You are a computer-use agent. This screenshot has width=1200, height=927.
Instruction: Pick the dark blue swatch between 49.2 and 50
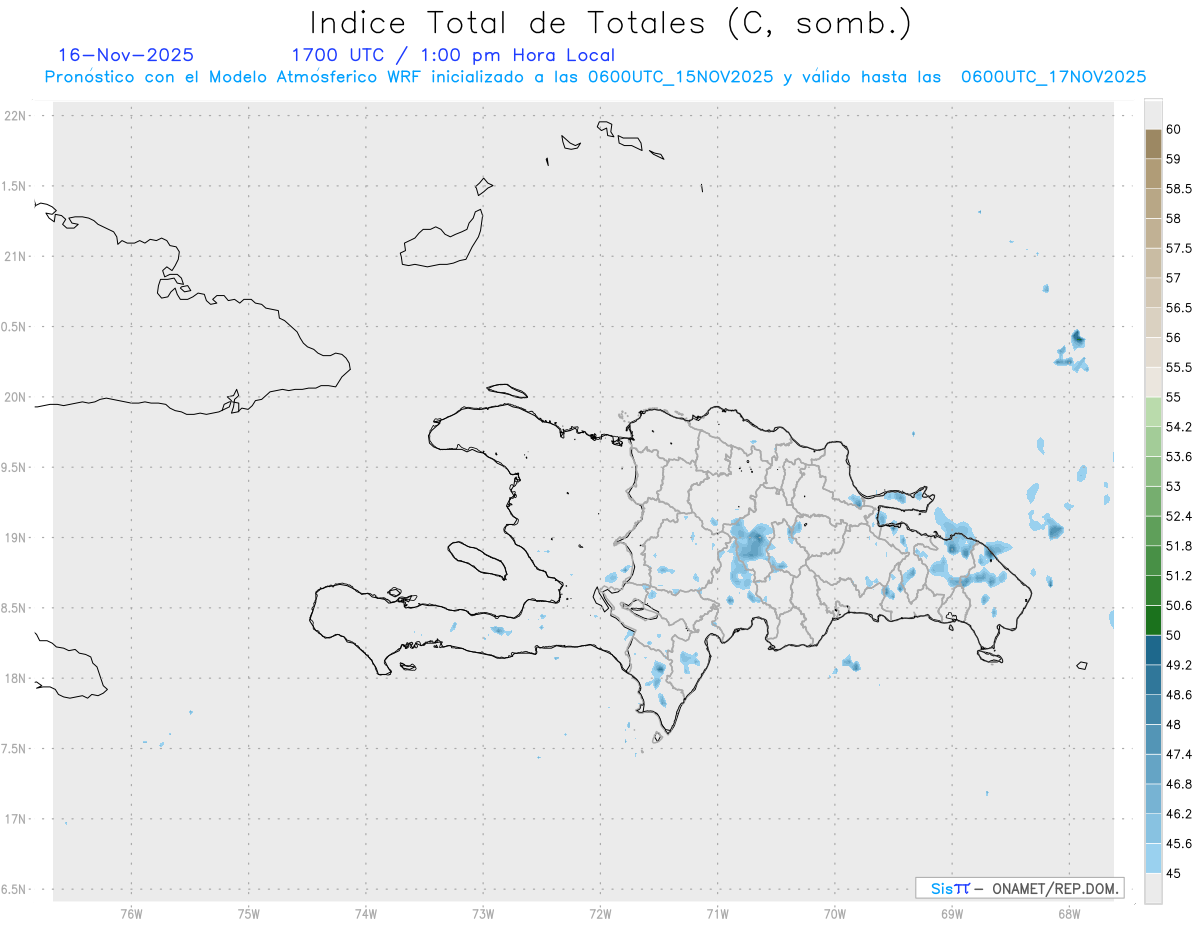(x=1153, y=650)
